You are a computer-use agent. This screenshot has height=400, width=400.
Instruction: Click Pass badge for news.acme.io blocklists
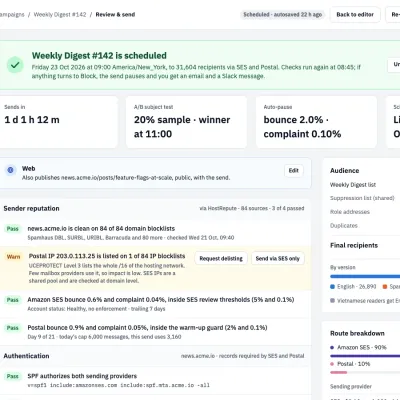[x=13, y=229]
